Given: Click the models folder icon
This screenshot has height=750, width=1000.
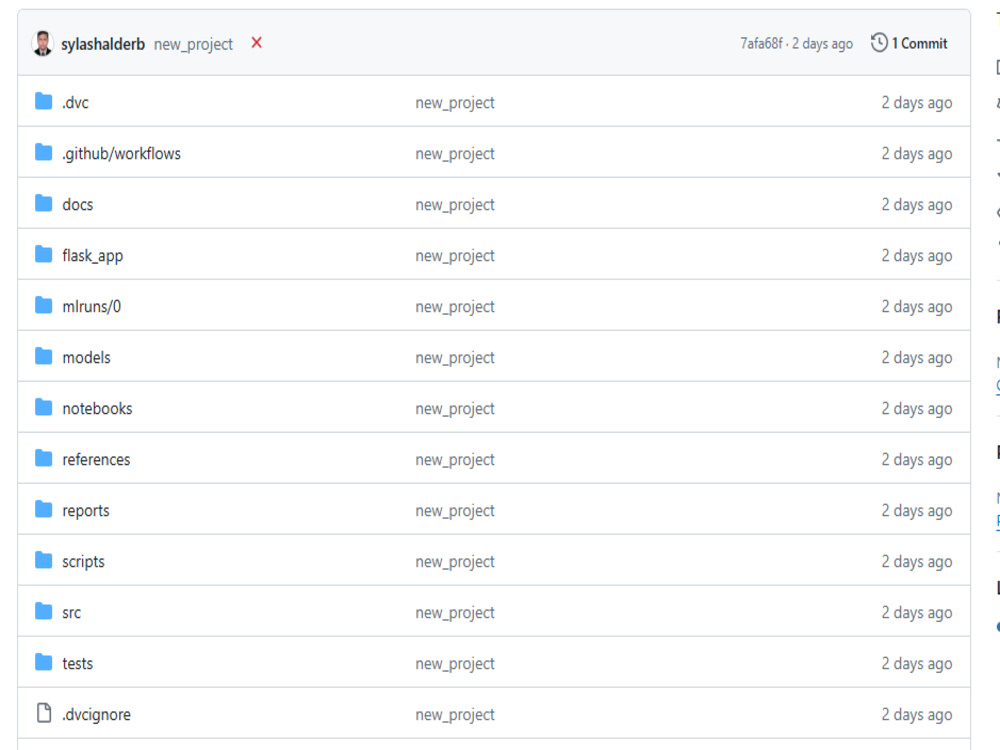Looking at the screenshot, I should click(43, 357).
